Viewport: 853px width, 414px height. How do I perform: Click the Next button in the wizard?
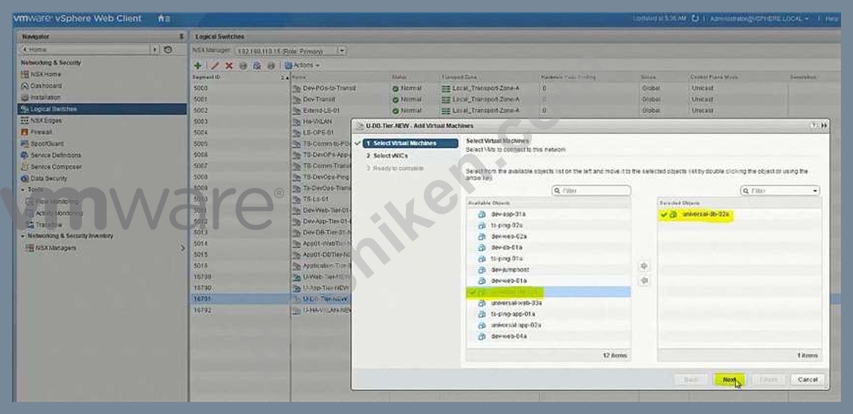pyautogui.click(x=729, y=380)
